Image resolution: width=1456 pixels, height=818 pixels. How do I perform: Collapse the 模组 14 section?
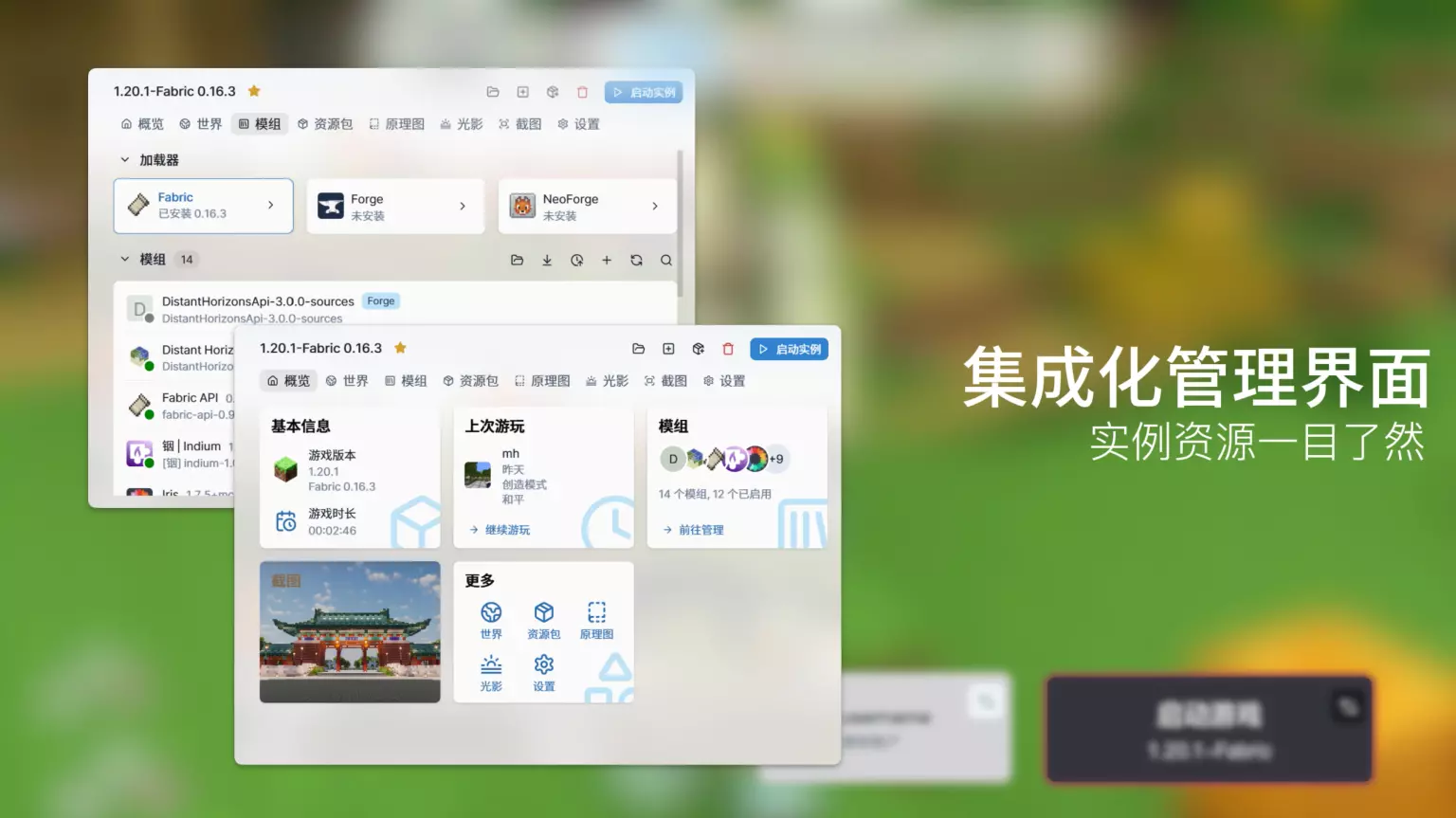[125, 259]
